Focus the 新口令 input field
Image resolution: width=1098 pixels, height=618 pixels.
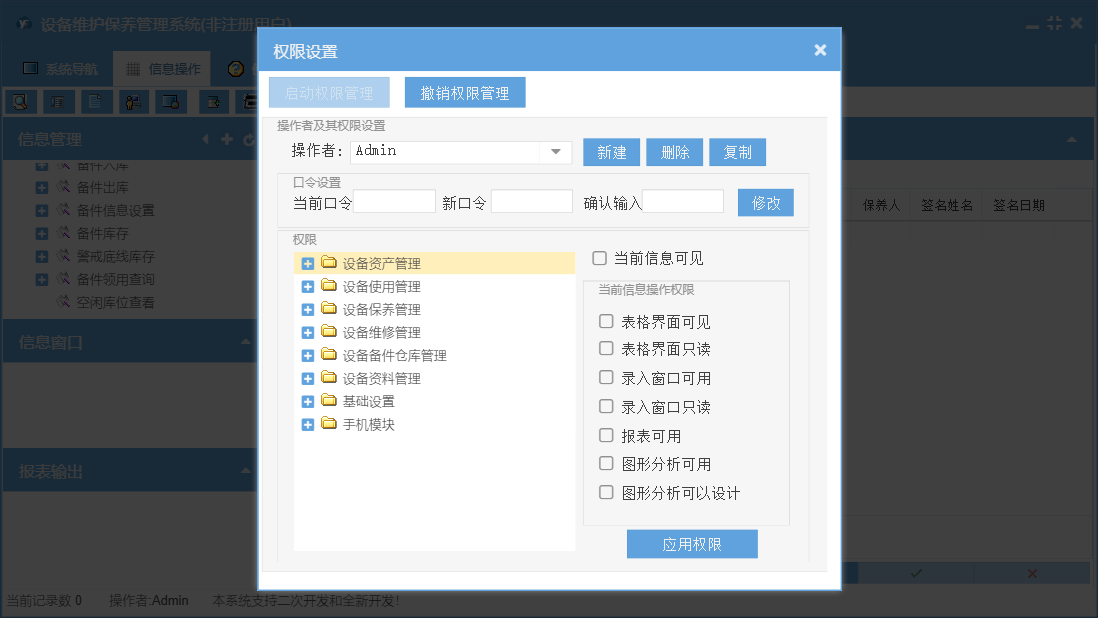[531, 202]
